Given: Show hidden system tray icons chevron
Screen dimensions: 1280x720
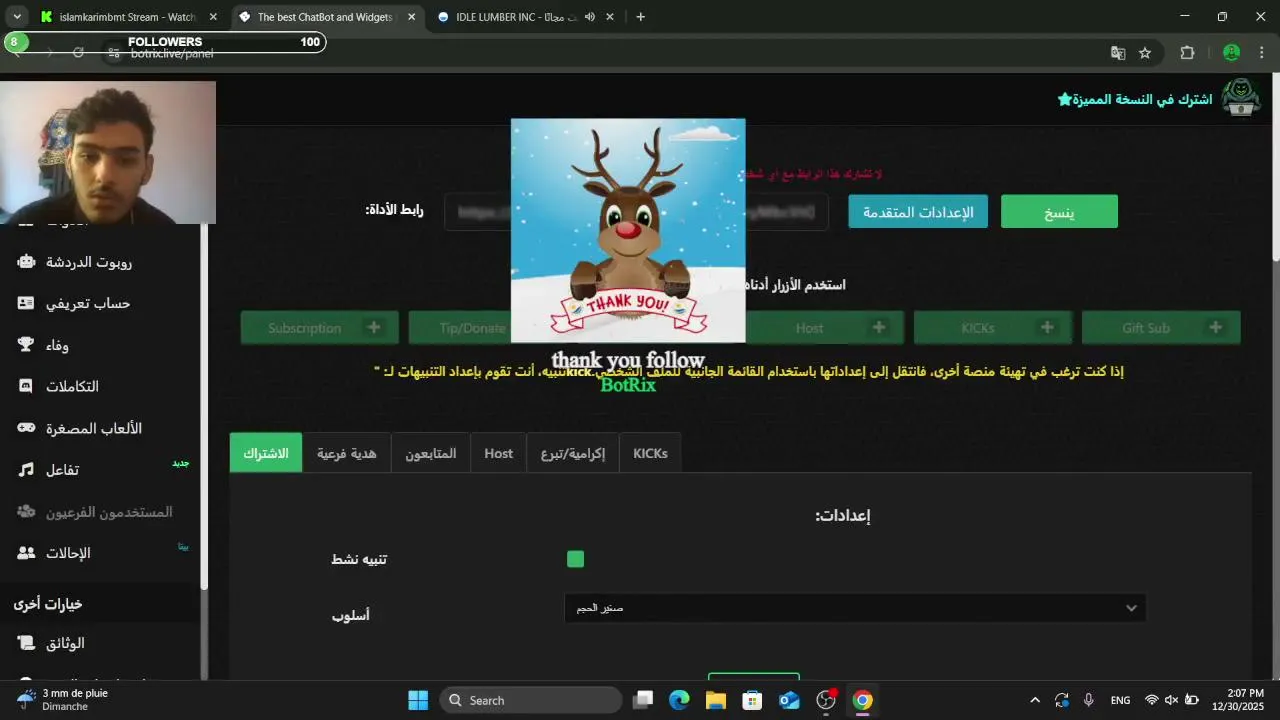Looking at the screenshot, I should (1035, 700).
